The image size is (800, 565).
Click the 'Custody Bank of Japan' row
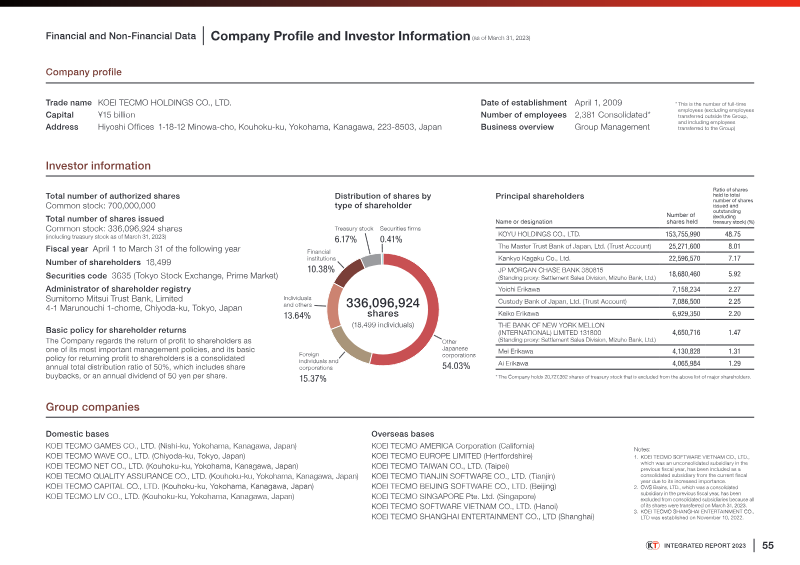pyautogui.click(x=624, y=302)
